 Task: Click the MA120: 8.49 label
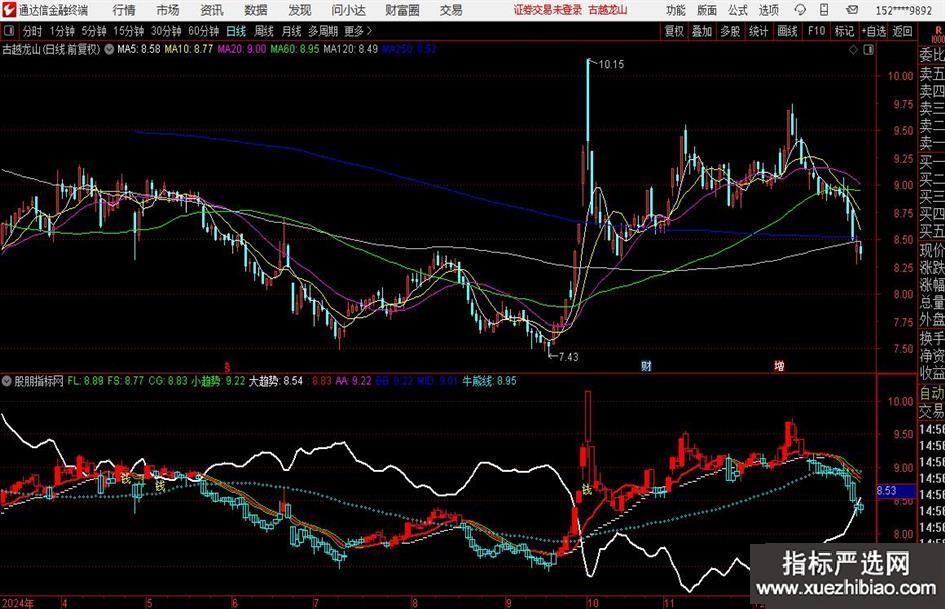pyautogui.click(x=351, y=49)
